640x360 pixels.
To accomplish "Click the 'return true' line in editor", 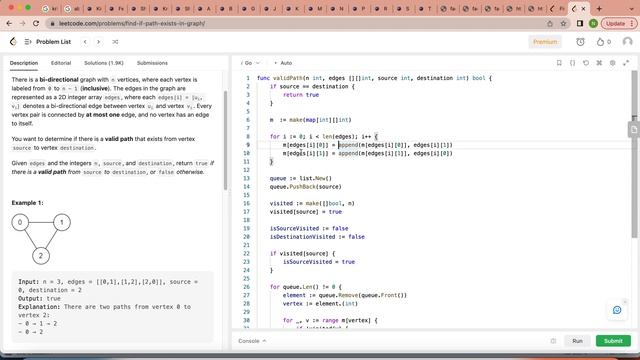I will tap(301, 95).
